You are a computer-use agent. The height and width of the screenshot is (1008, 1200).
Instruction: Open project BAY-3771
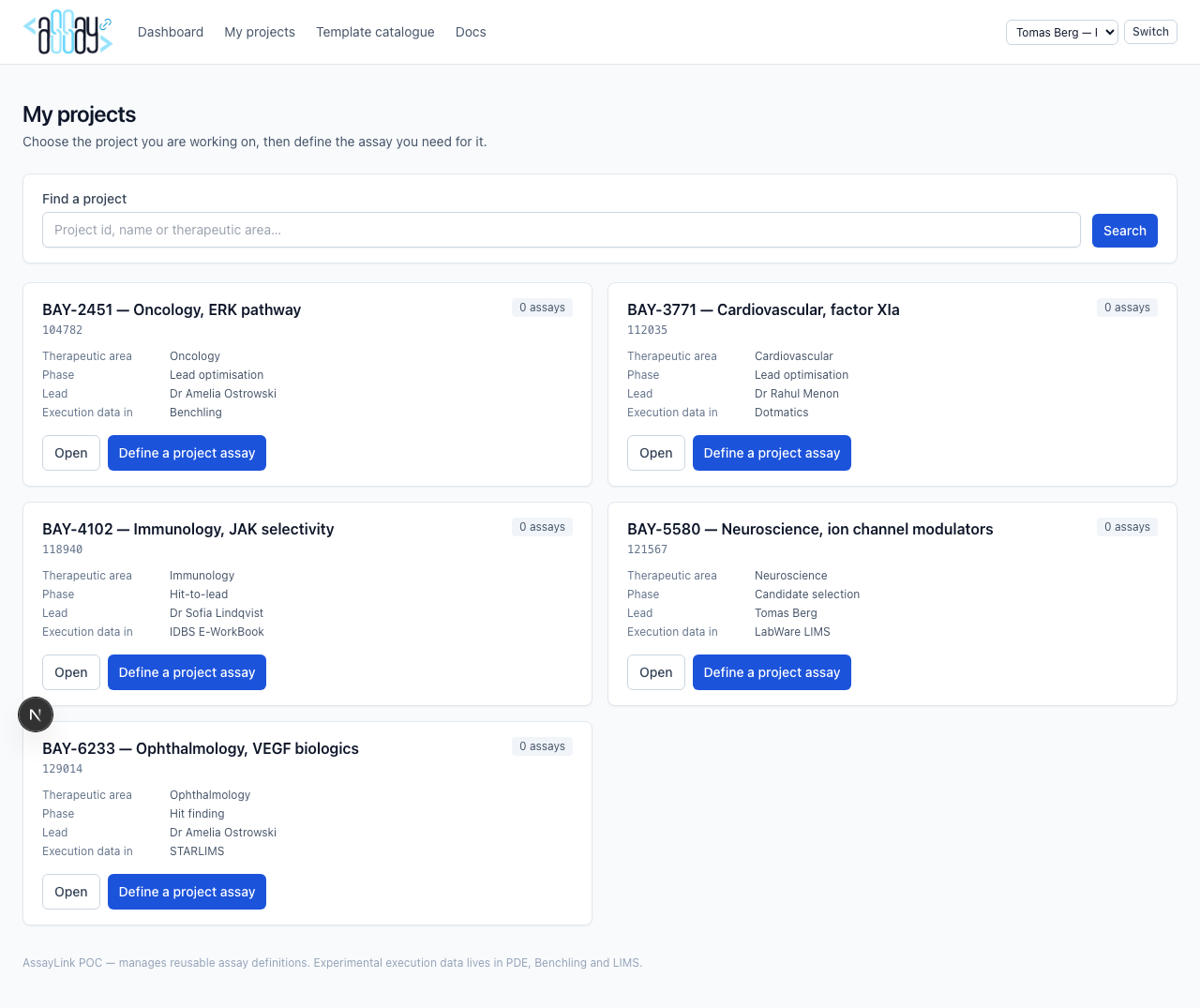656,453
